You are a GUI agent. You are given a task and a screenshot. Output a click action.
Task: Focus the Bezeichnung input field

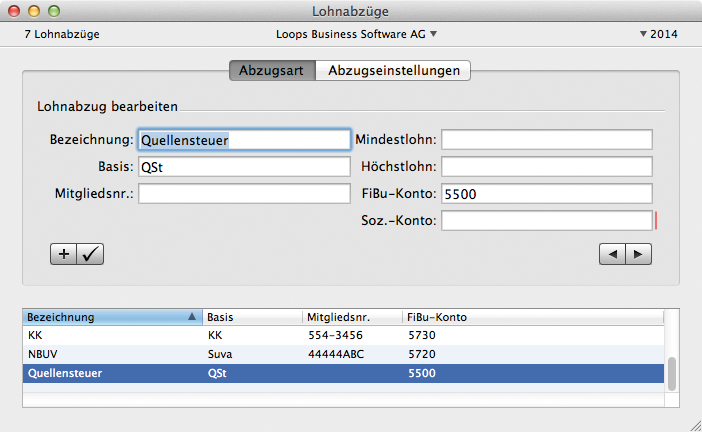click(x=243, y=140)
